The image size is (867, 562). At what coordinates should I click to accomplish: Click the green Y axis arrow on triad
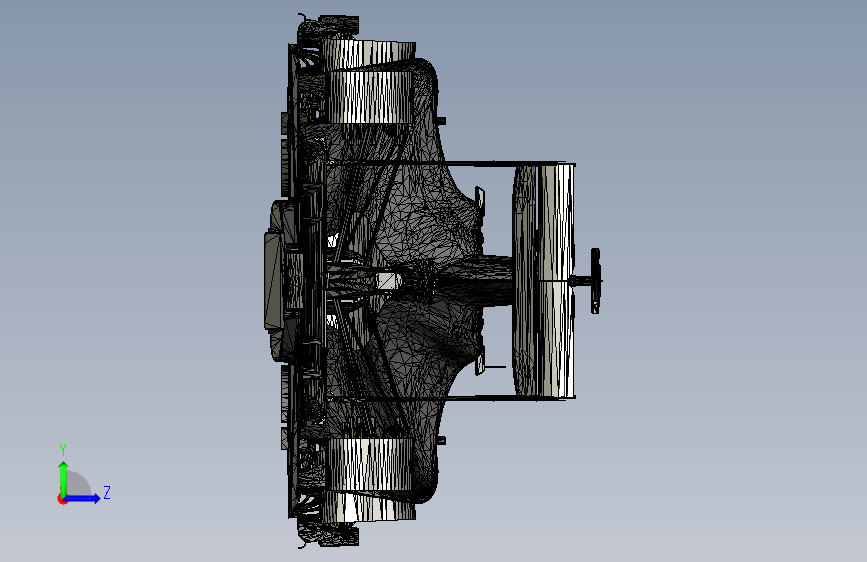click(x=64, y=478)
